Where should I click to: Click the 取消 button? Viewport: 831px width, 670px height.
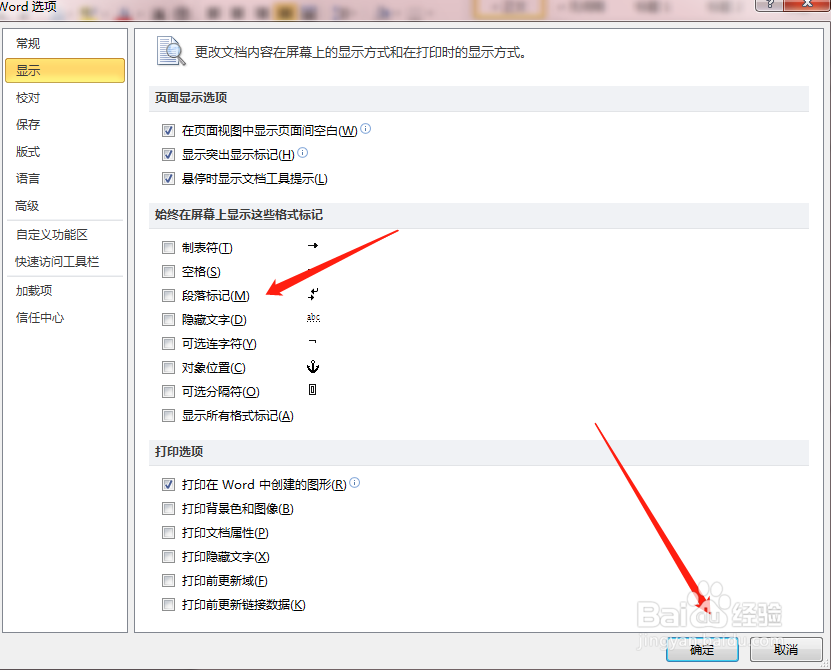[786, 649]
